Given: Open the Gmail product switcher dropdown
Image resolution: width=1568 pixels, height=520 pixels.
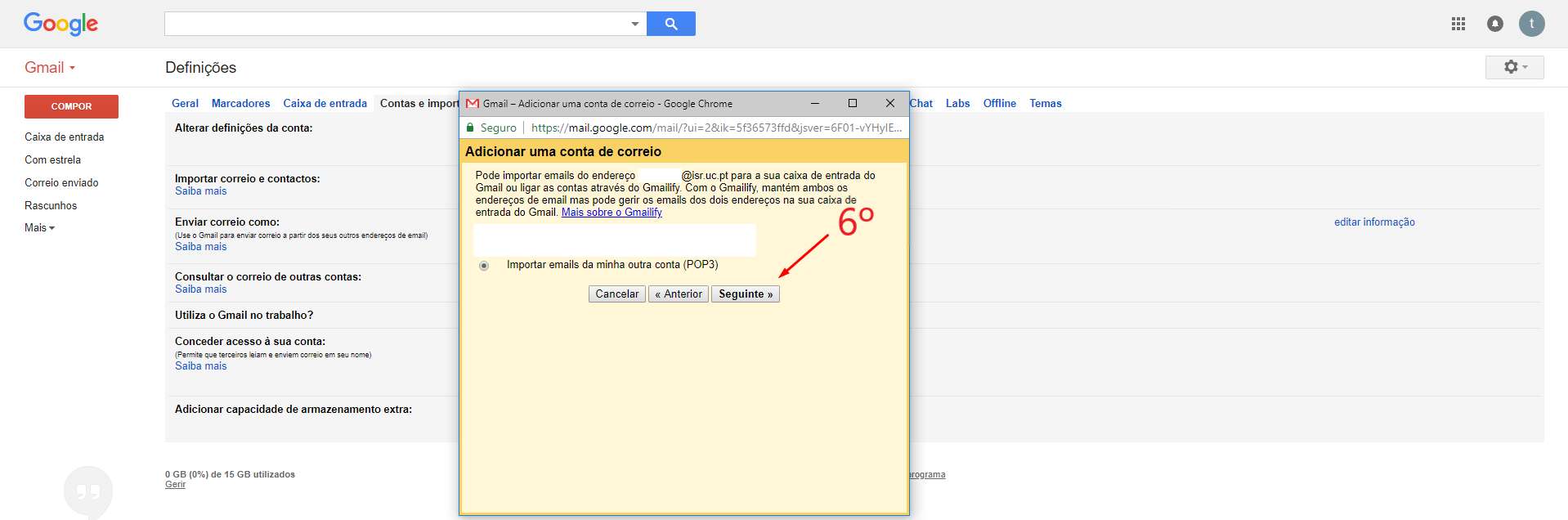Looking at the screenshot, I should click(50, 68).
